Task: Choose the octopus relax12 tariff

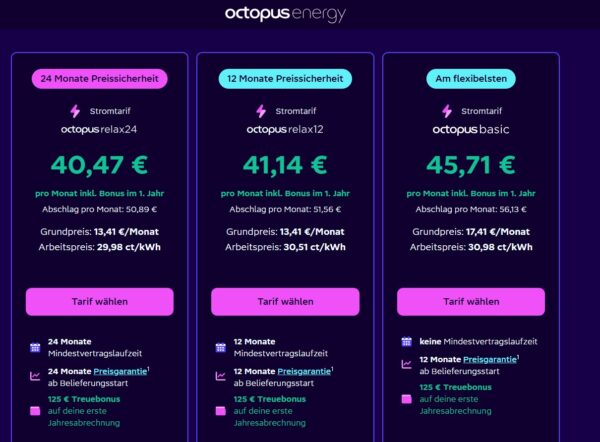Action: (x=285, y=301)
